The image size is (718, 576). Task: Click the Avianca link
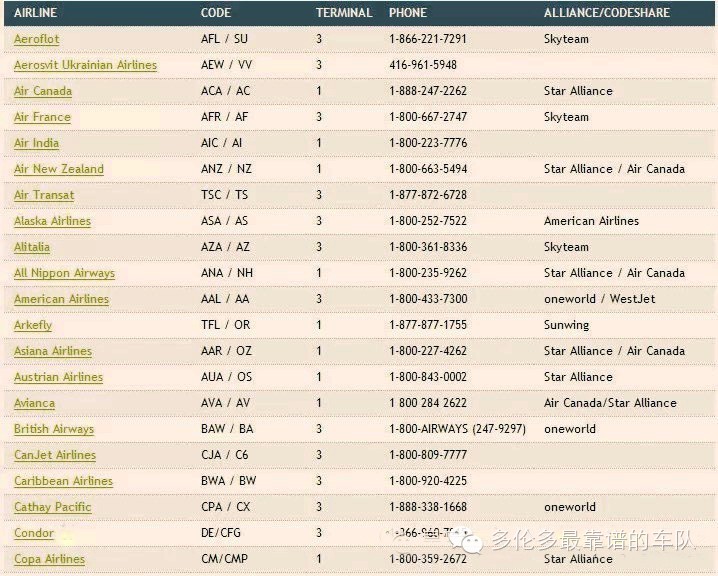pyautogui.click(x=34, y=403)
